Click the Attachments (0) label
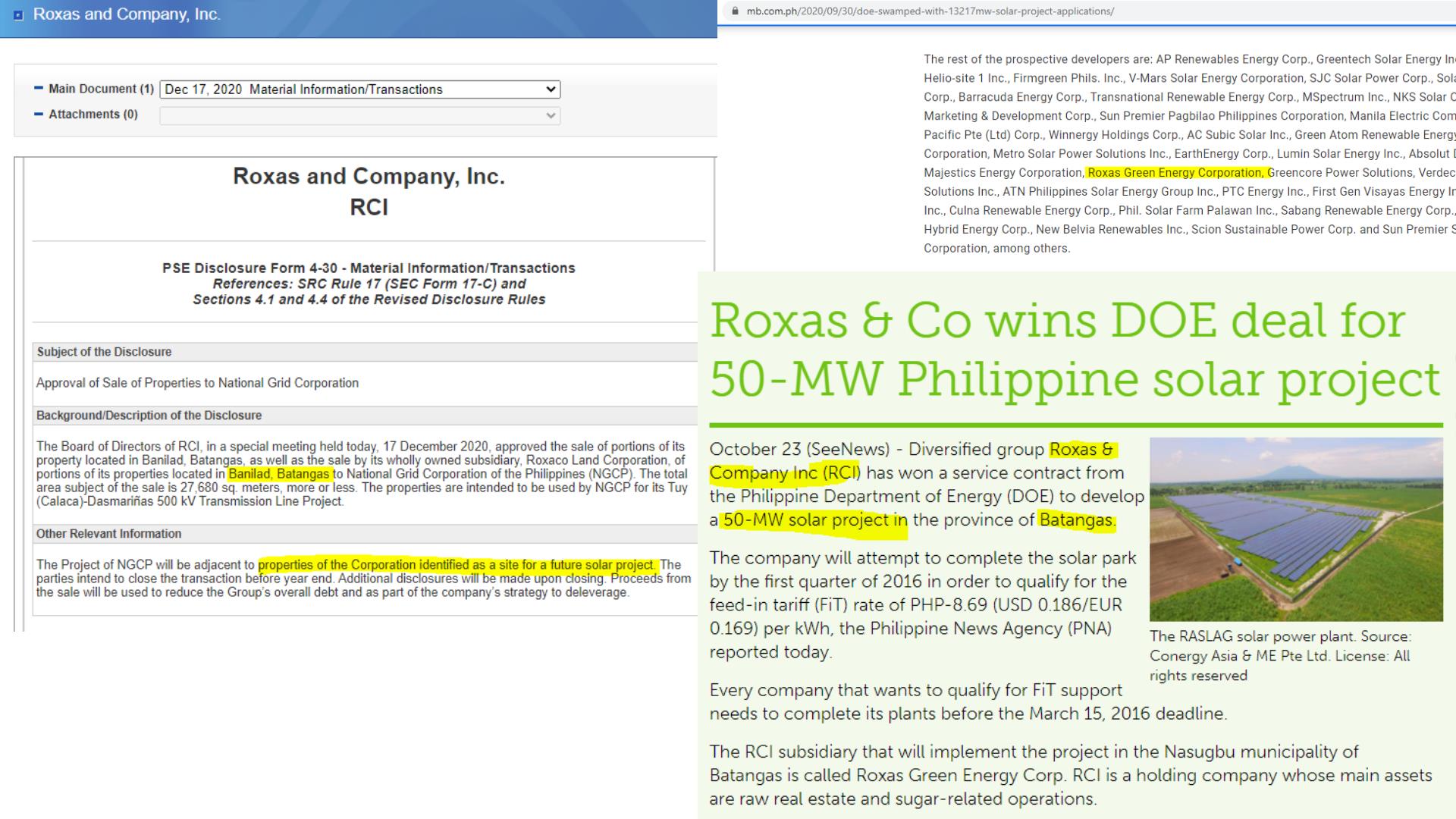The height and width of the screenshot is (819, 1456). 93,115
